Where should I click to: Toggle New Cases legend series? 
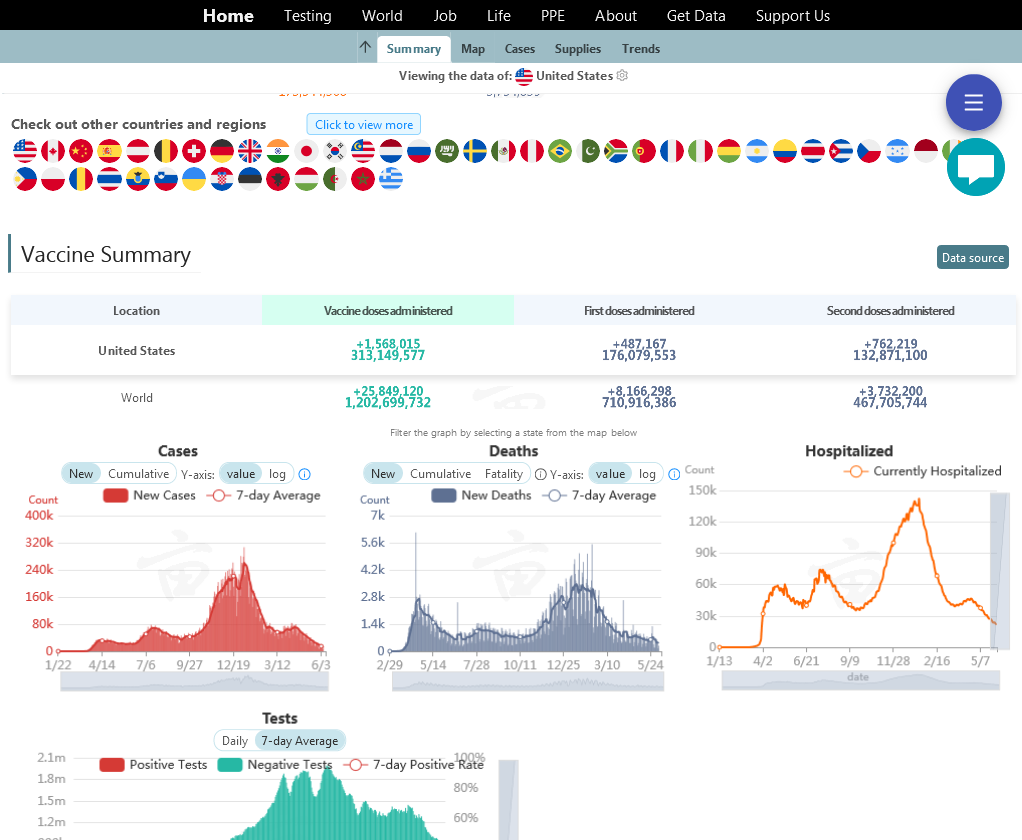point(150,495)
